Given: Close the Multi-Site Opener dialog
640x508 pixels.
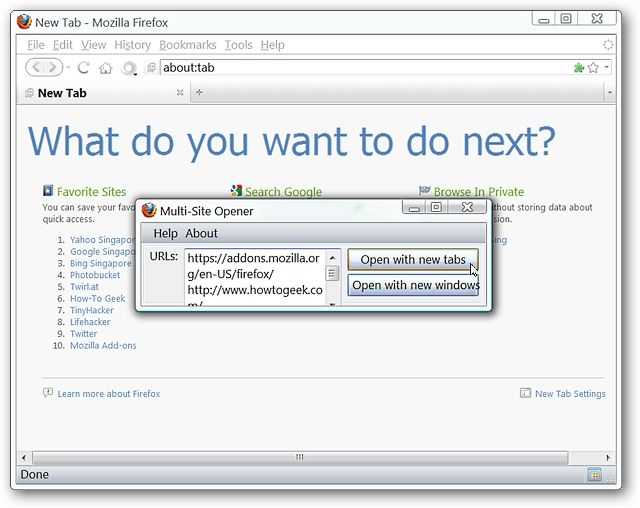Looking at the screenshot, I should tap(467, 207).
